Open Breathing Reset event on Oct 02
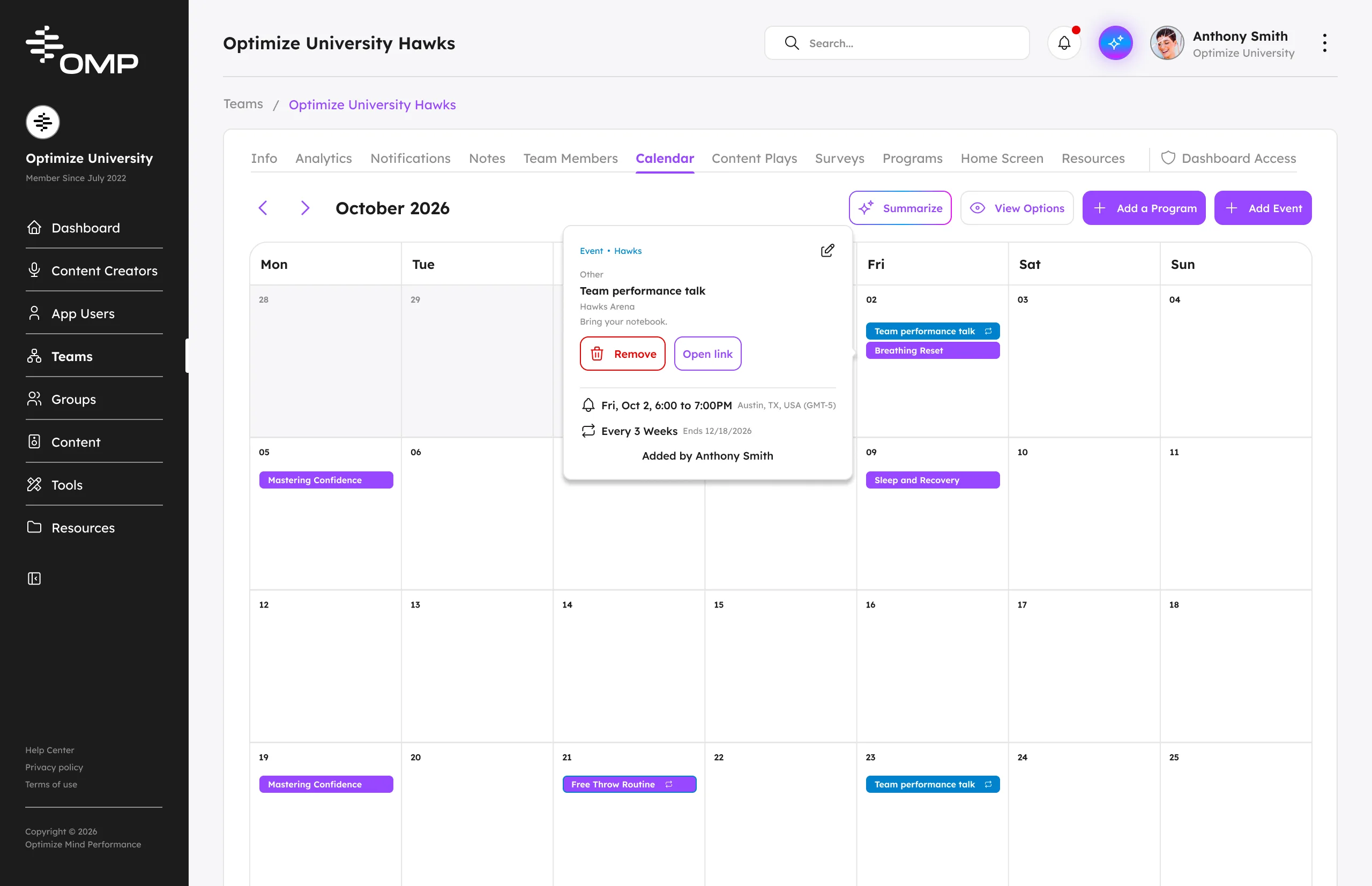The height and width of the screenshot is (886, 1372). pos(933,350)
